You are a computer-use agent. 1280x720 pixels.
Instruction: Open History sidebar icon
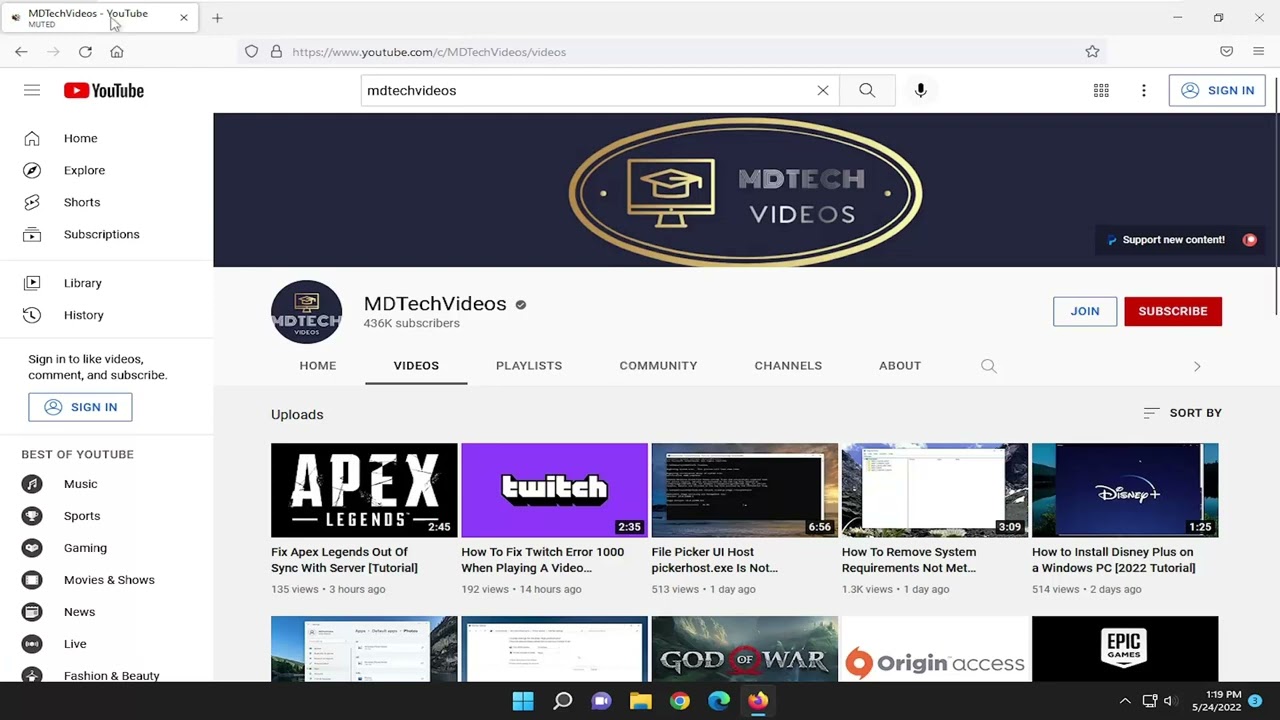pos(32,315)
